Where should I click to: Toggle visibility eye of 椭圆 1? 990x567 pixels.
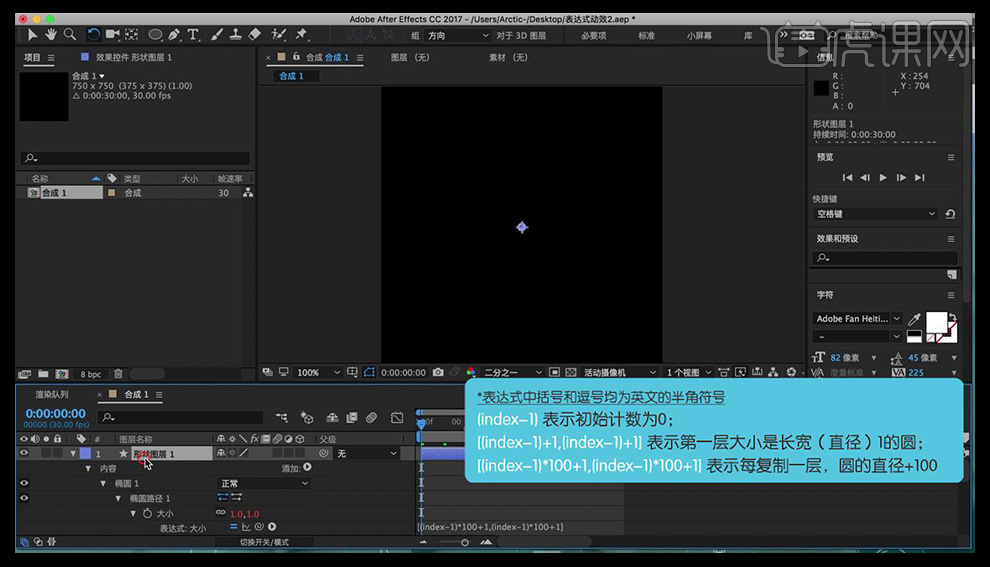(x=24, y=483)
